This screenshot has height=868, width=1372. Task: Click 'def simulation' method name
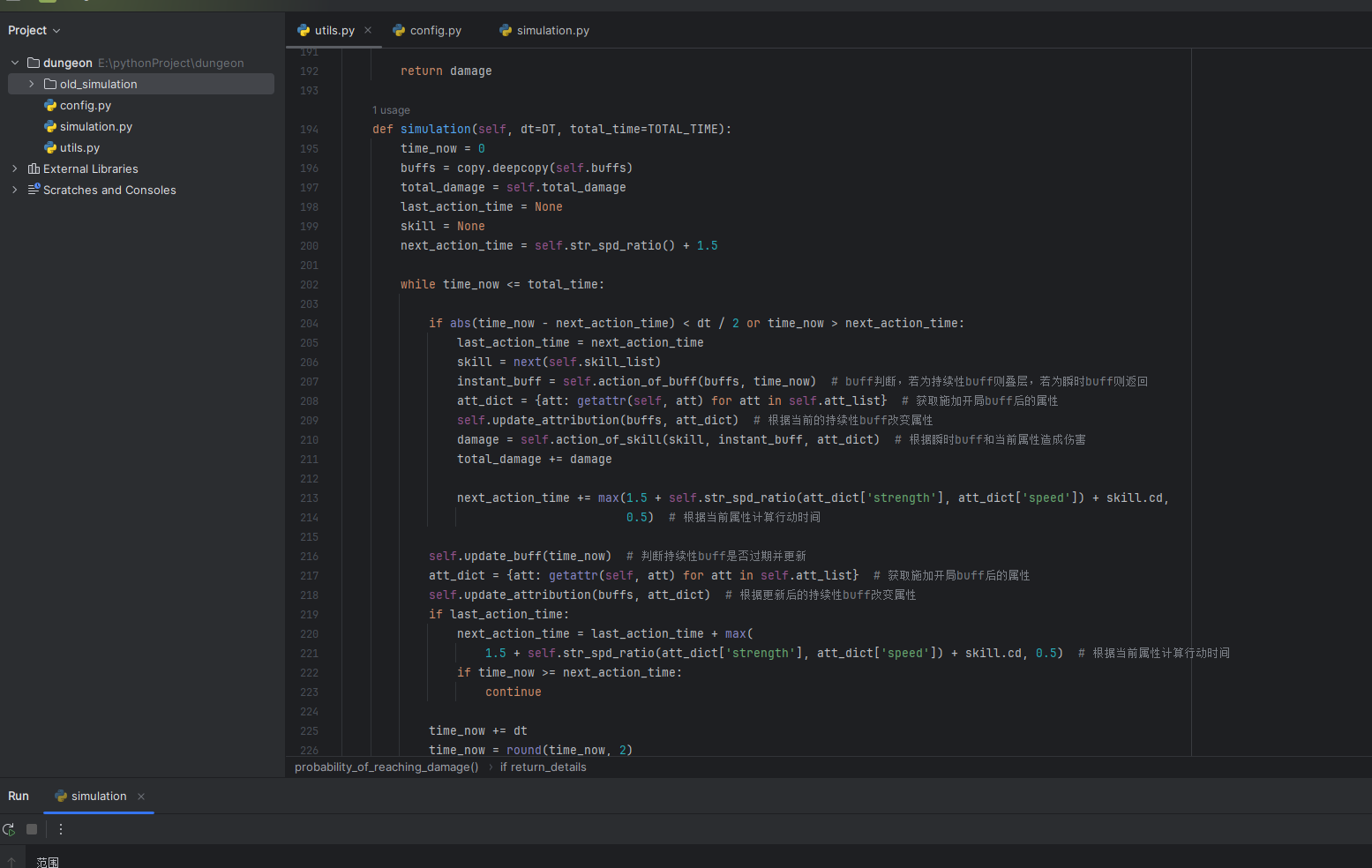(x=436, y=129)
